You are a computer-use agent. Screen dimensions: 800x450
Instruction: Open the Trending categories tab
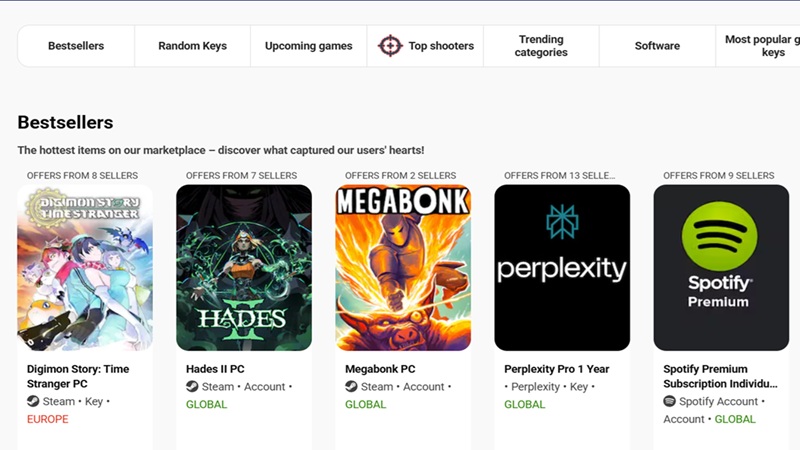tap(541, 46)
